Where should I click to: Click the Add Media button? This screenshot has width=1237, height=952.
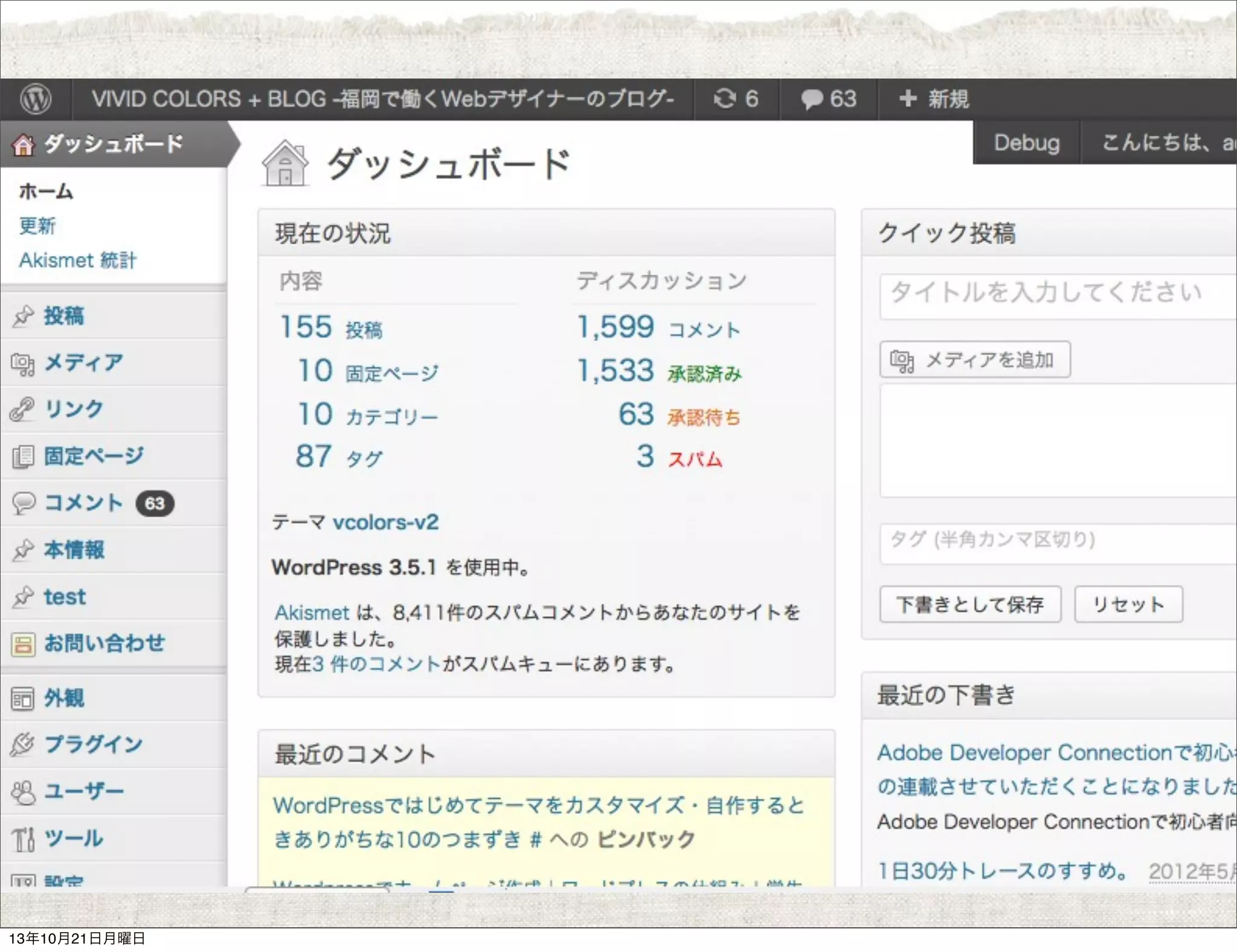(x=974, y=360)
